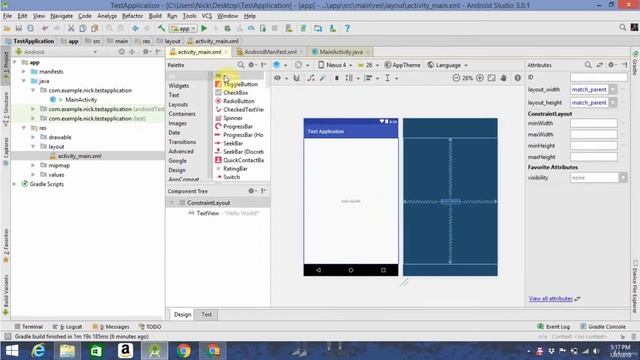
Task: Open the Logcat tool window
Action: [68, 327]
